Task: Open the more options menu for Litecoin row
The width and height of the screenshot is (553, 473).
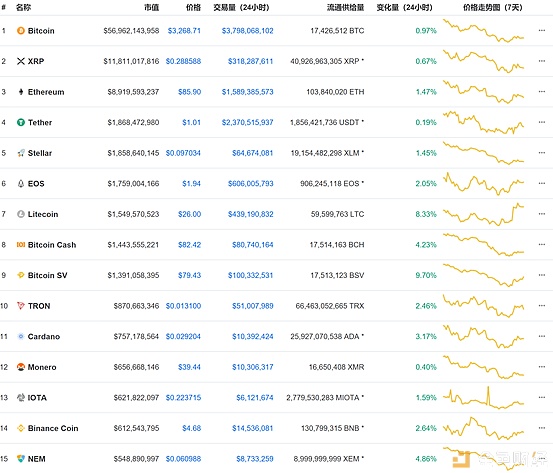Action: pos(542,214)
